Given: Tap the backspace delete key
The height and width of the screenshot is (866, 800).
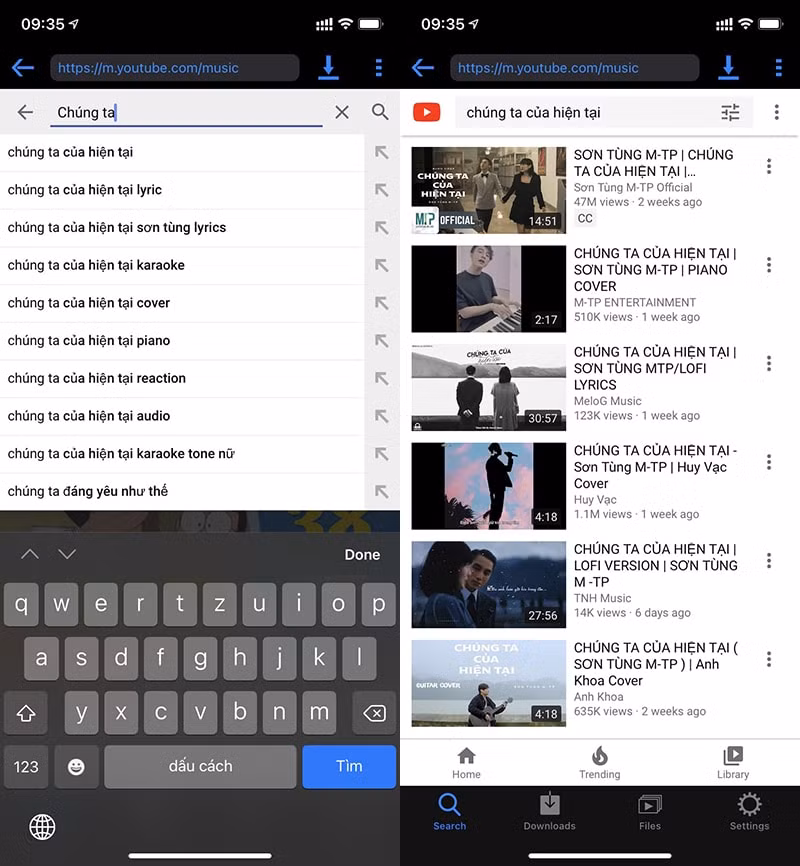Looking at the screenshot, I should tap(375, 712).
